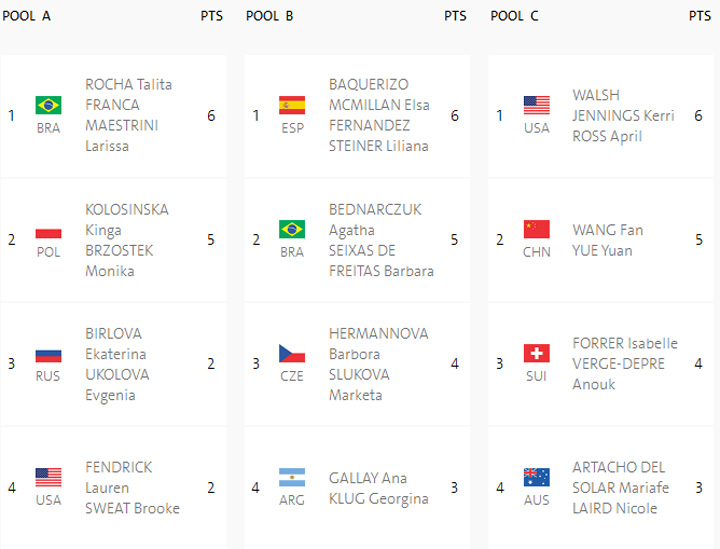Click the Czech Republic flag icon
Screen dimensions: 720x549
(292, 354)
